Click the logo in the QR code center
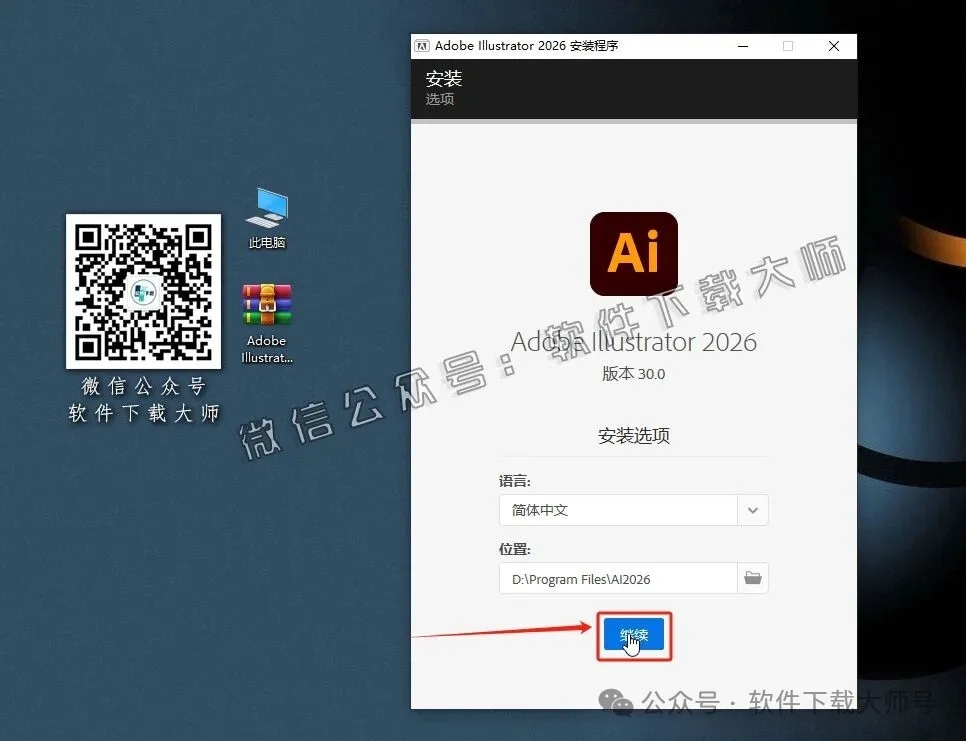 pyautogui.click(x=143, y=290)
